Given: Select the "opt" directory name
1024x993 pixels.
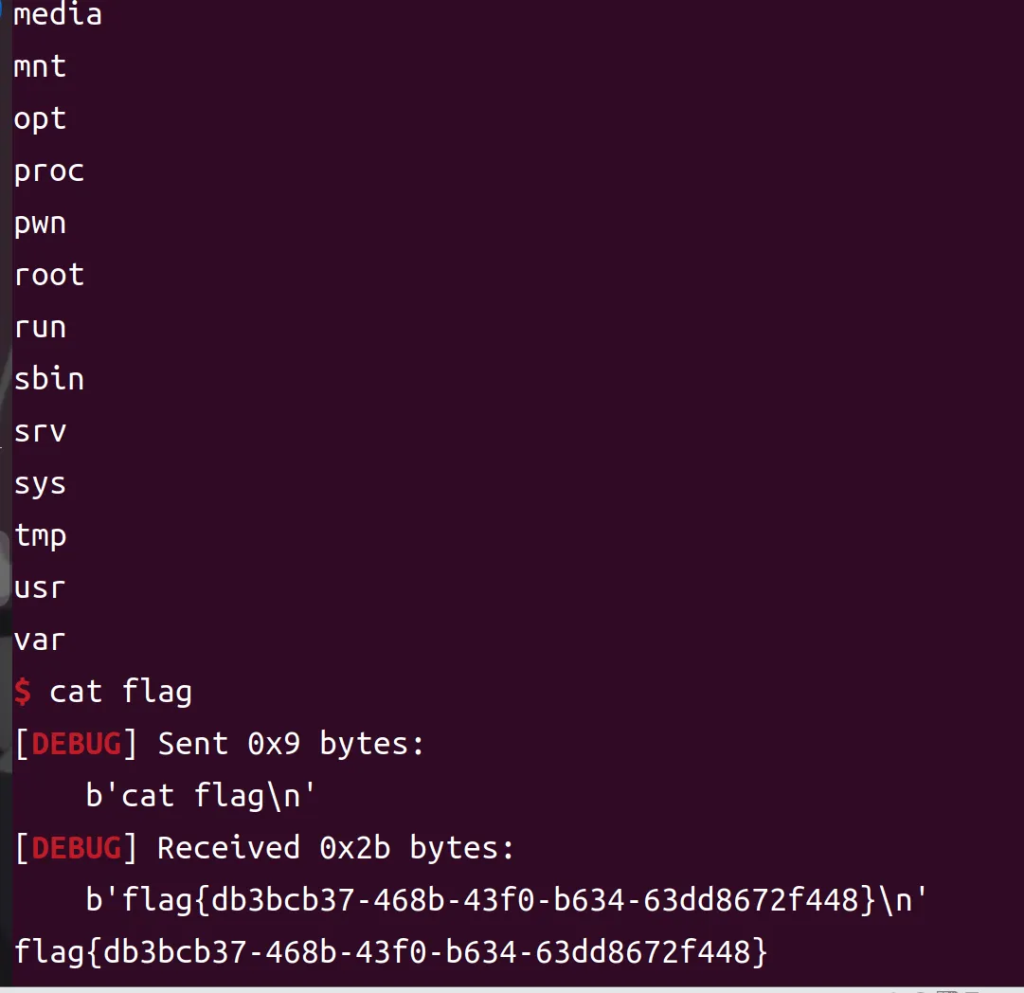Looking at the screenshot, I should pos(40,119).
